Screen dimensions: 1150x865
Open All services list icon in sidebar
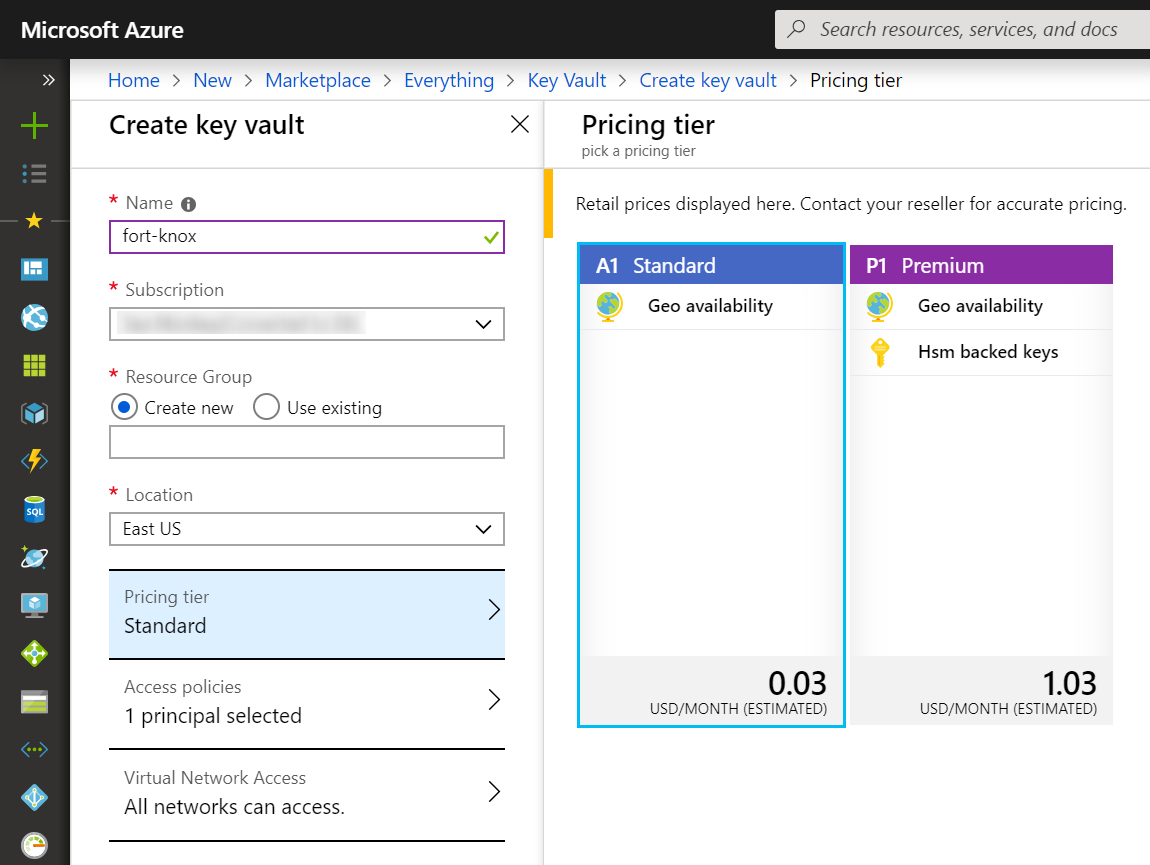(35, 174)
